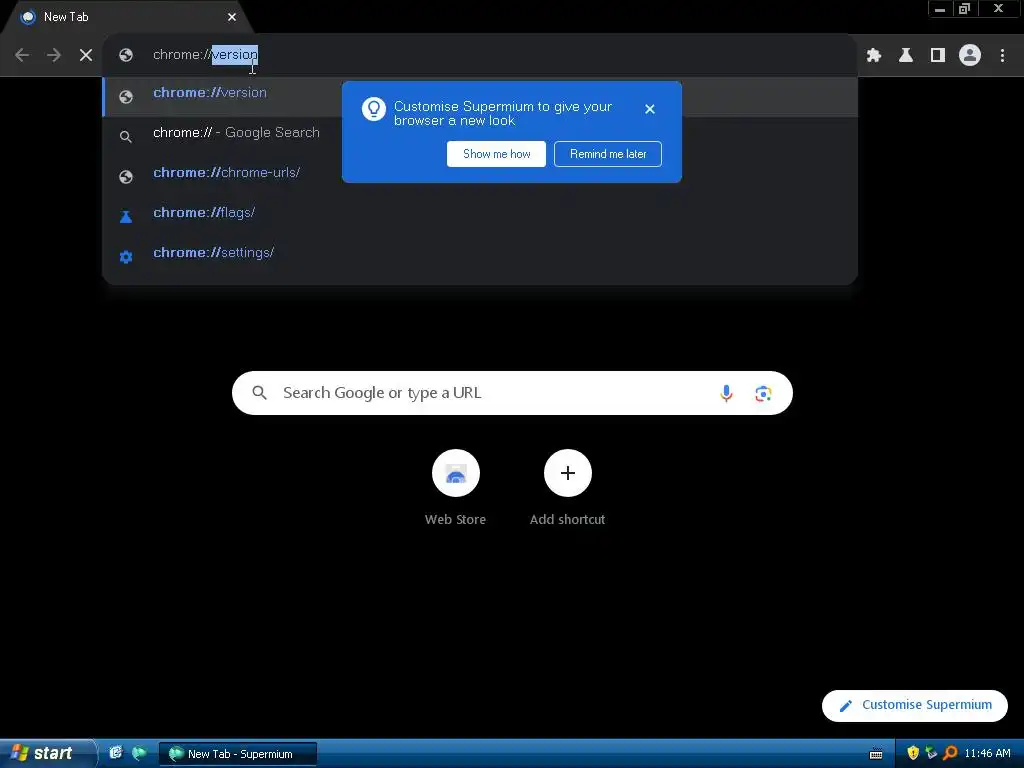
Task: Click the security shield tray icon
Action: 913,753
